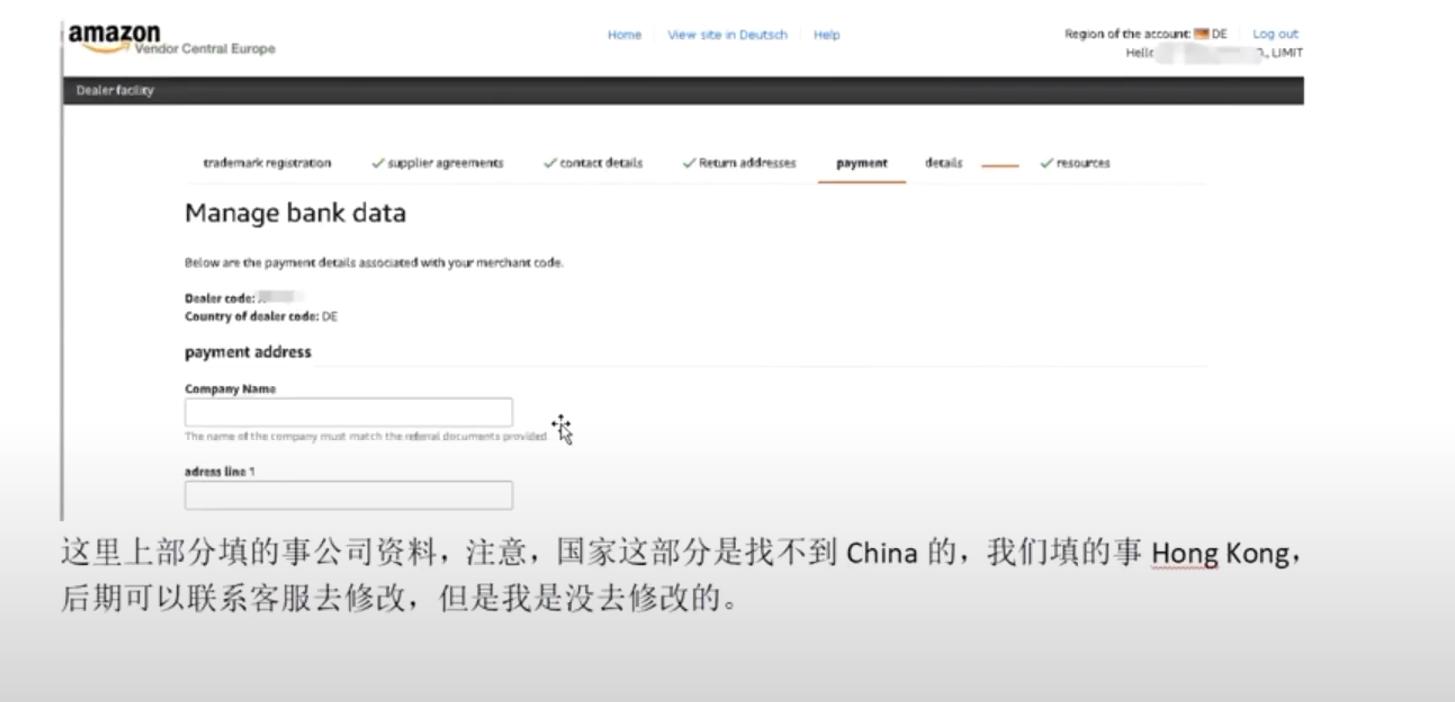Click the checkmark beside Return addresses
Image resolution: width=1455 pixels, height=702 pixels.
[x=687, y=162]
